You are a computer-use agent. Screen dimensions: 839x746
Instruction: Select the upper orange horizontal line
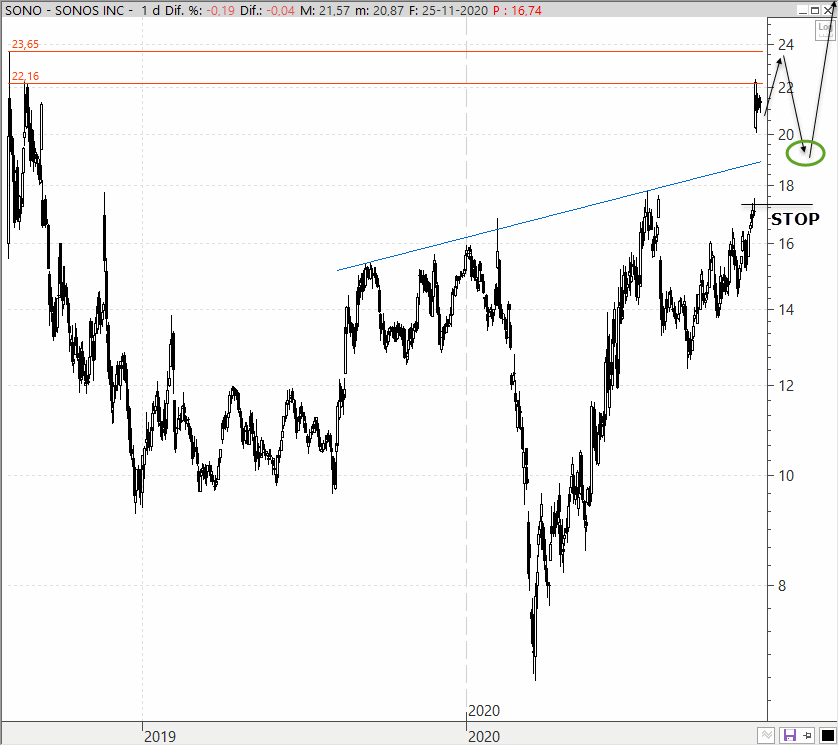(385, 51)
